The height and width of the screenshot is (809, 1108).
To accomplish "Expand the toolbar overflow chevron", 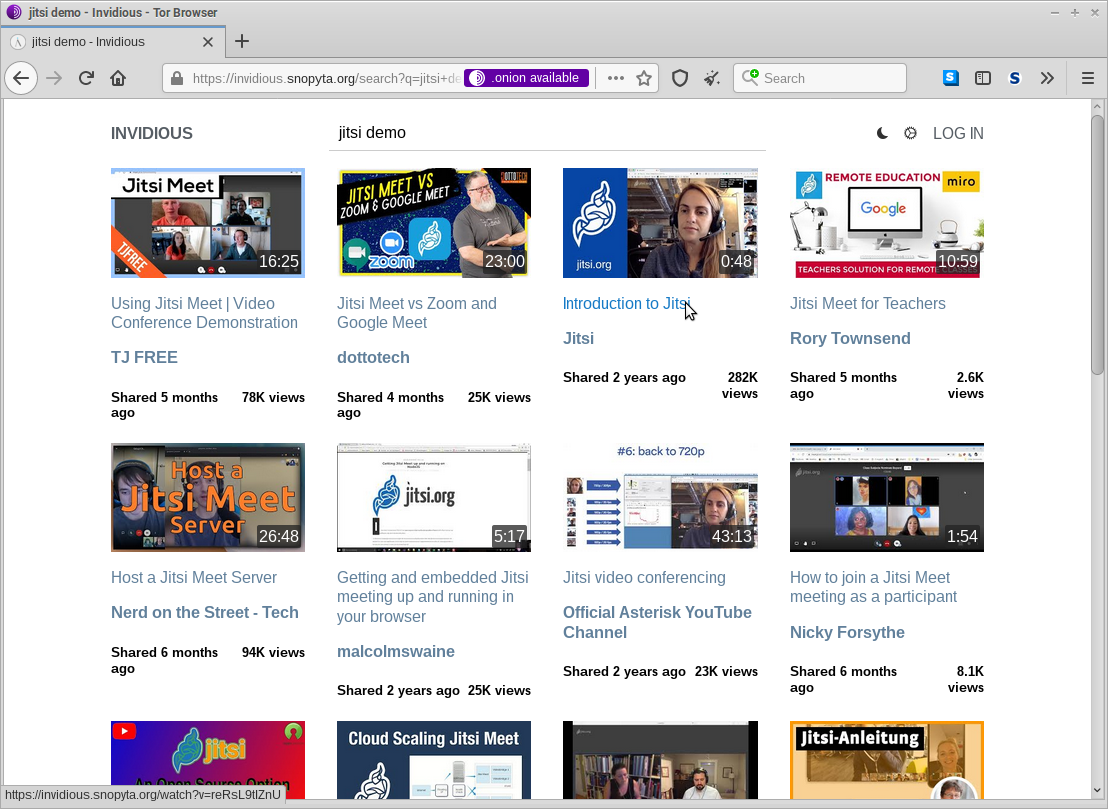I will (1047, 78).
